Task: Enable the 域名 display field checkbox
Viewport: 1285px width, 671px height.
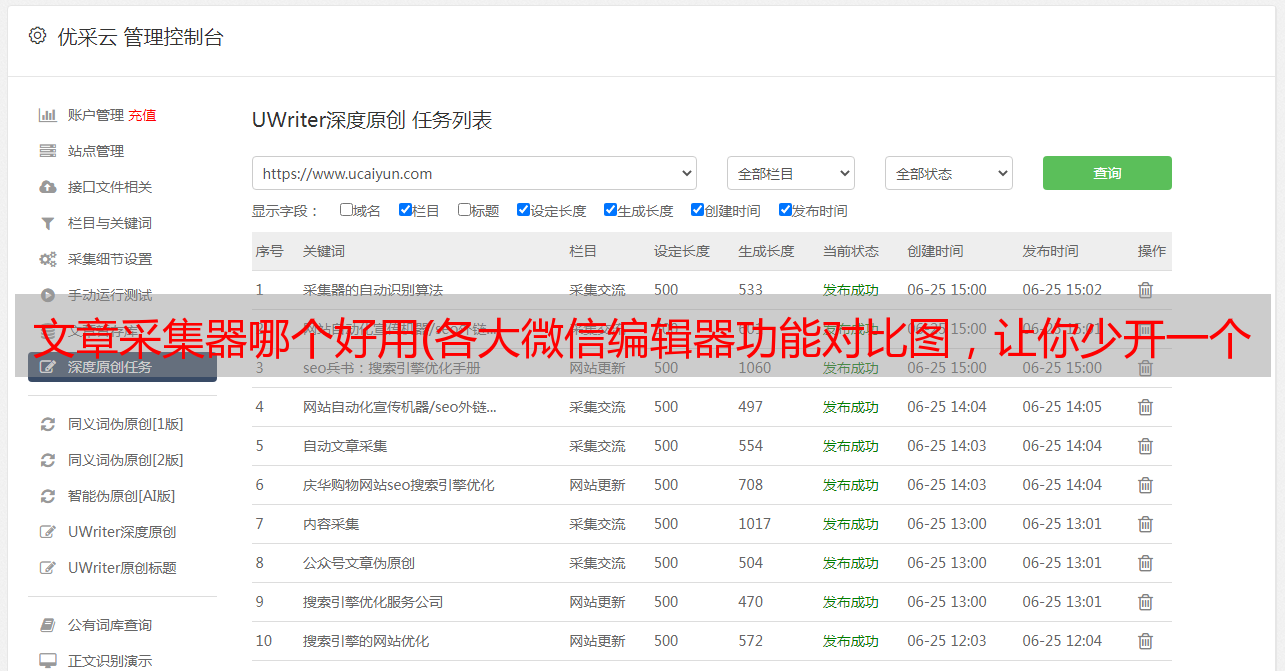Action: click(x=346, y=210)
